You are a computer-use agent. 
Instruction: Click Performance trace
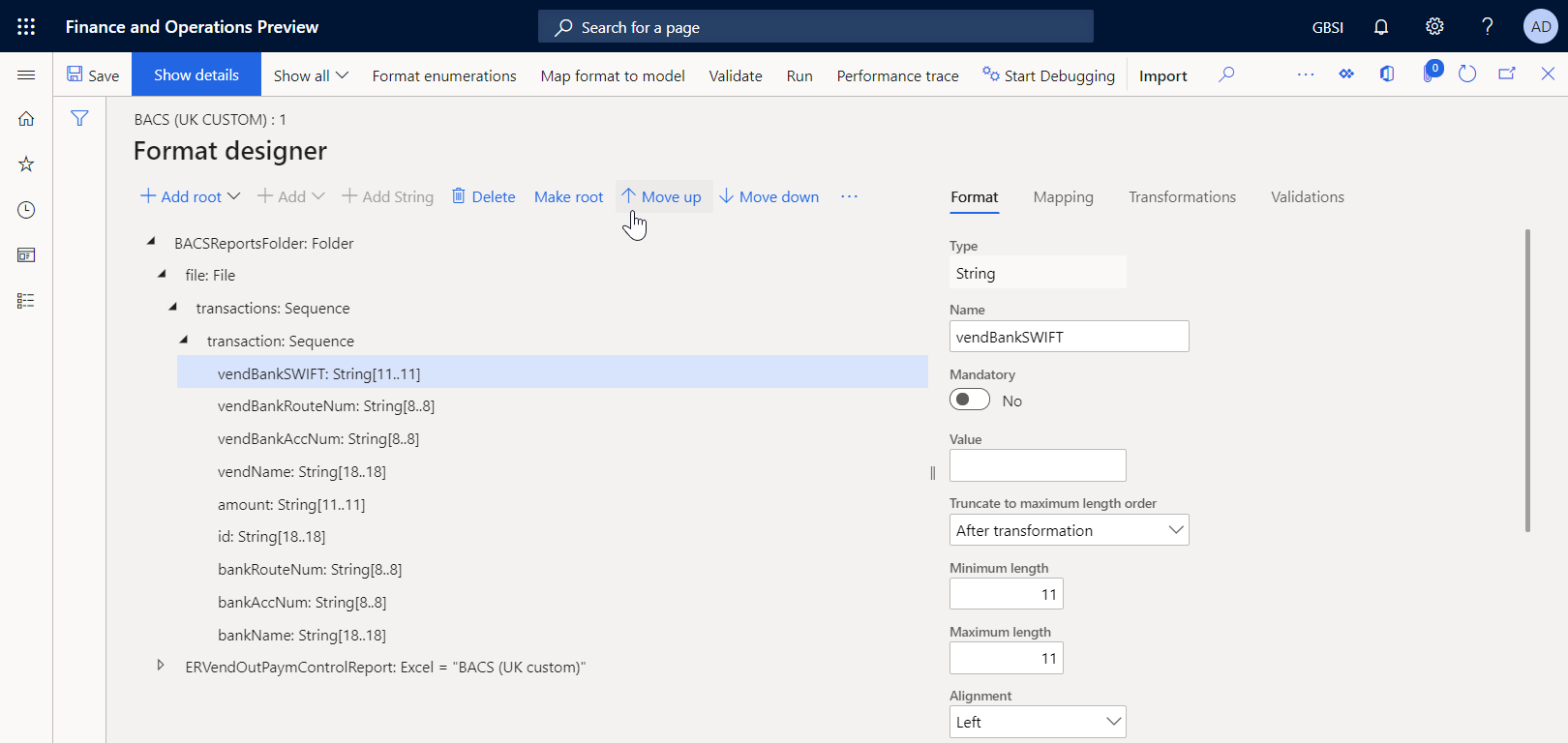point(897,75)
